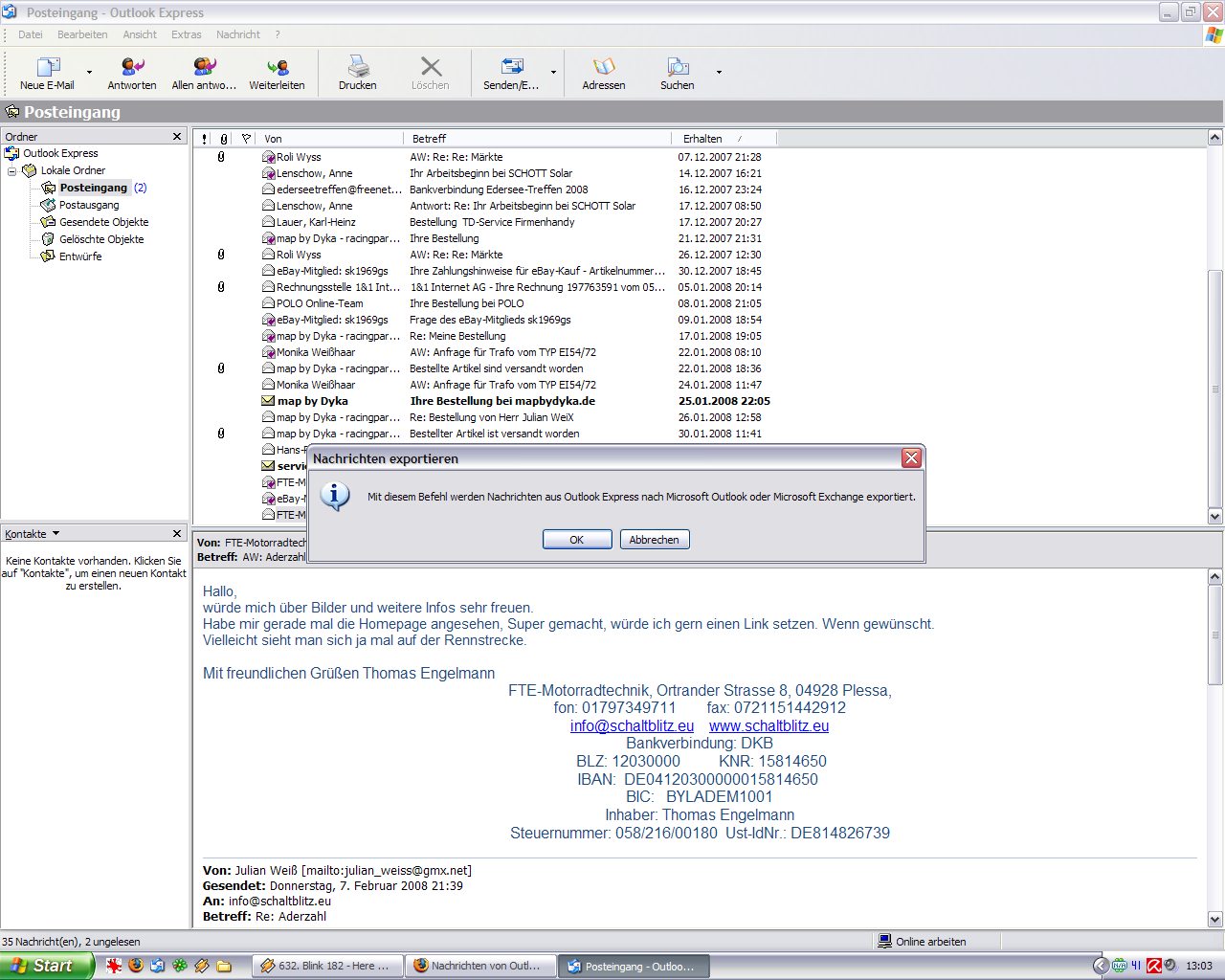Viewport: 1225px width, 980px height.
Task: Open the Windows Start button
Action: click(x=47, y=966)
